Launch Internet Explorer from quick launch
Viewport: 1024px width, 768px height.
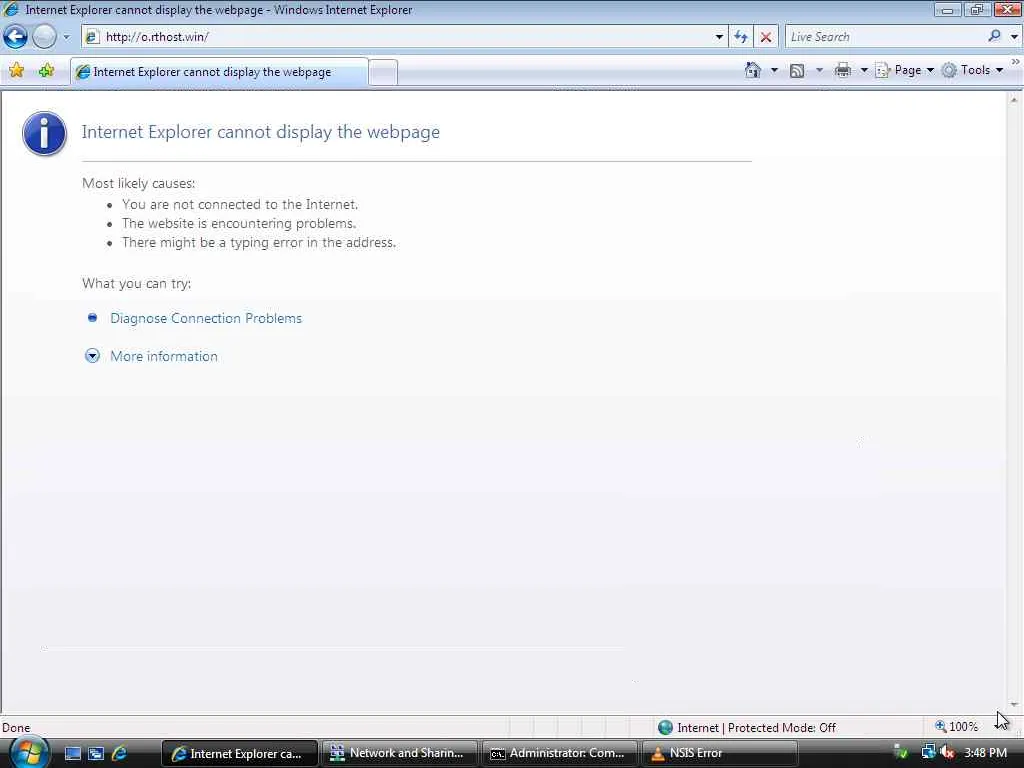119,753
